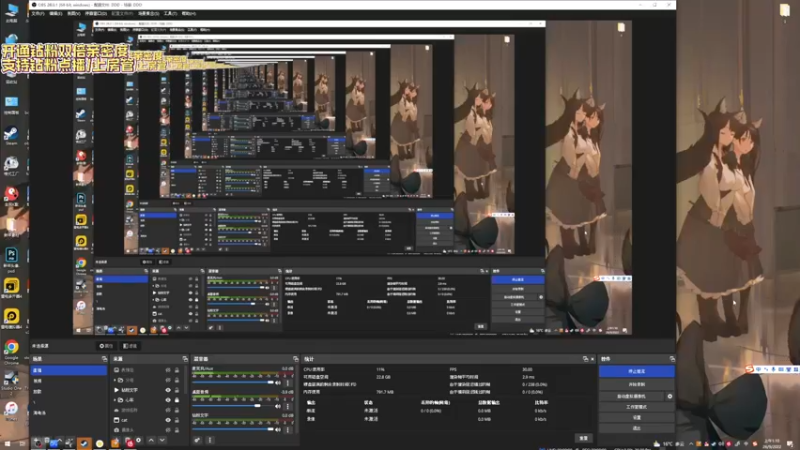The image size is (800, 450).
Task: Open the 工具(T) tools menu
Action: pos(170,13)
